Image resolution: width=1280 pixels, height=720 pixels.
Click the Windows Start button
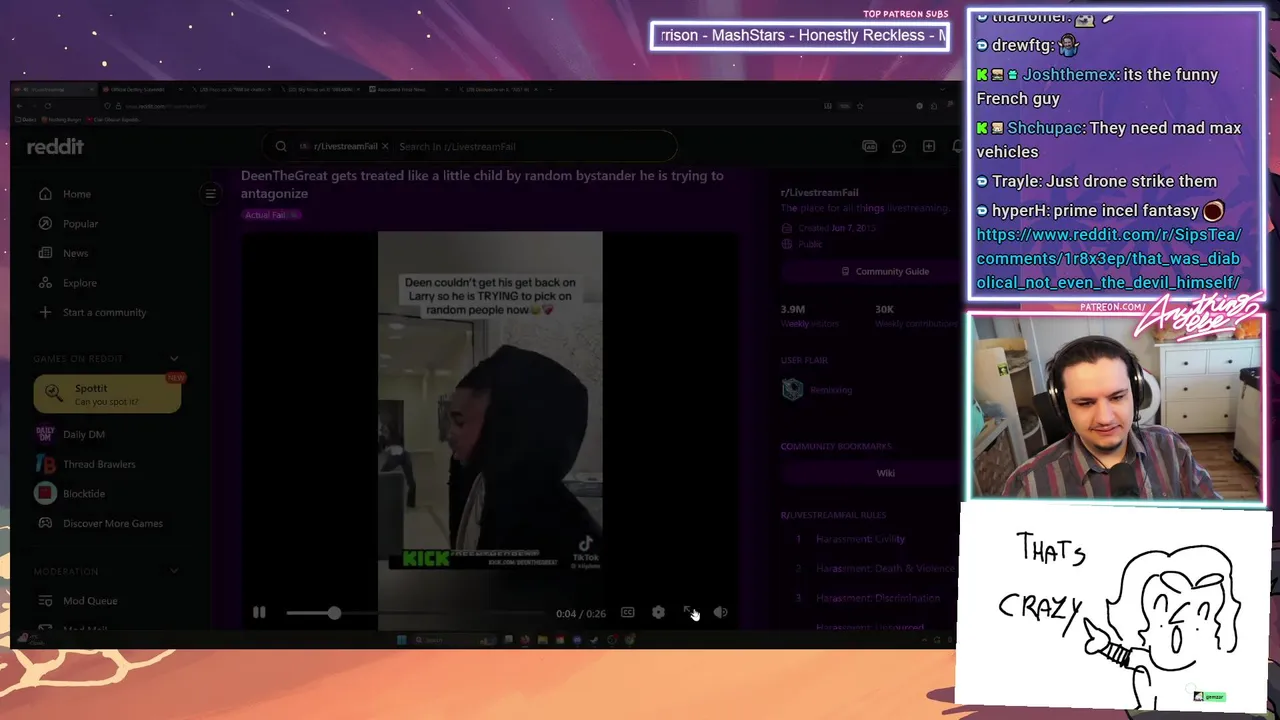(x=401, y=640)
